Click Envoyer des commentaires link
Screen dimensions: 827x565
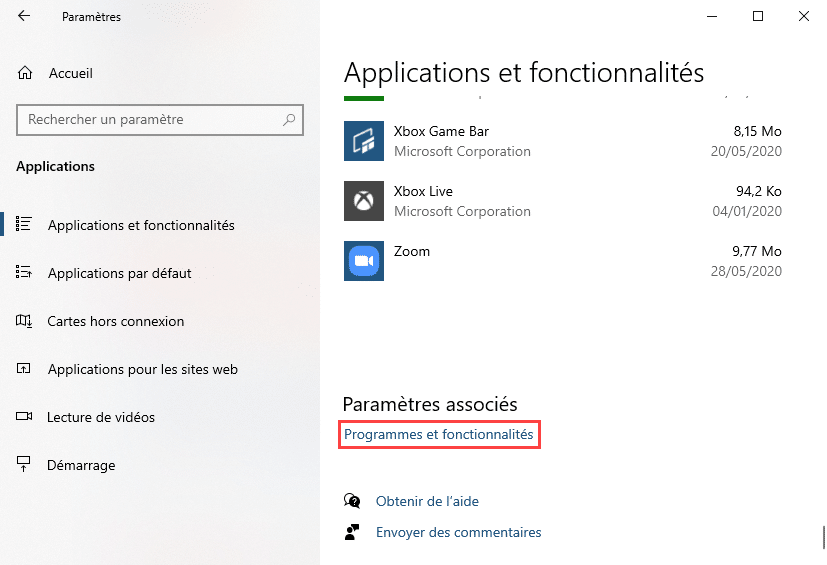458,532
